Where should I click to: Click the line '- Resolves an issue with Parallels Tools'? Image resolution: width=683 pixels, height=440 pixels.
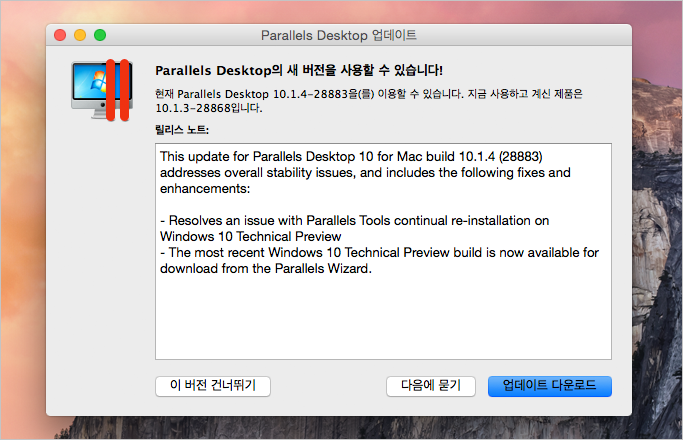click(355, 221)
